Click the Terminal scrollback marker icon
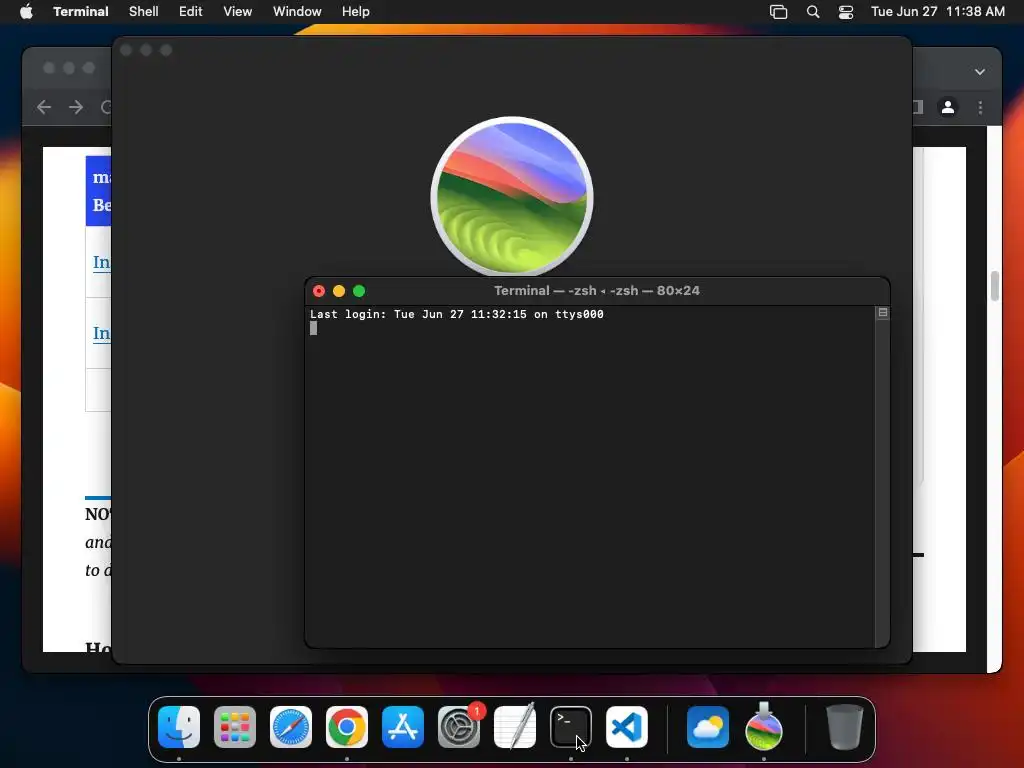1024x768 pixels. click(883, 313)
